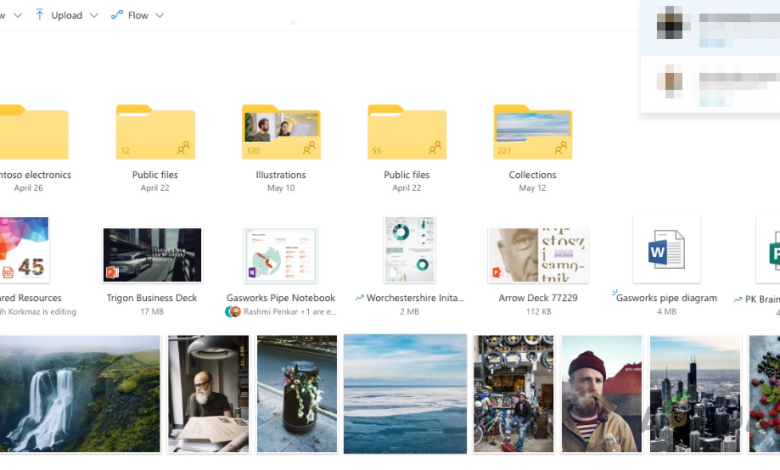Open Worchestershire Initiative file thumbnail
This screenshot has width=780, height=470.
coord(409,250)
